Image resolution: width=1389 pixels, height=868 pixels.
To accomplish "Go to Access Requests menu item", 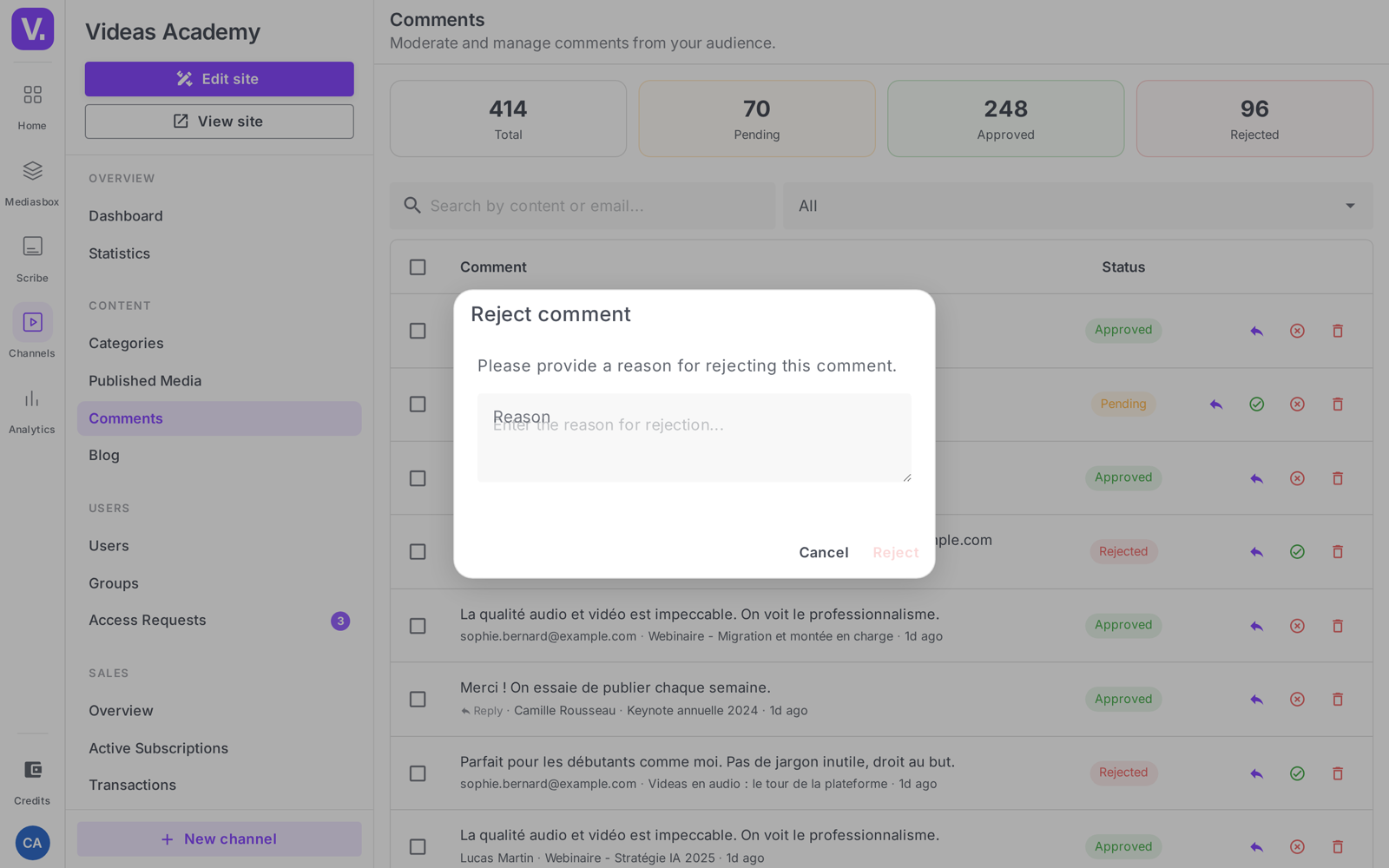I will [x=148, y=621].
